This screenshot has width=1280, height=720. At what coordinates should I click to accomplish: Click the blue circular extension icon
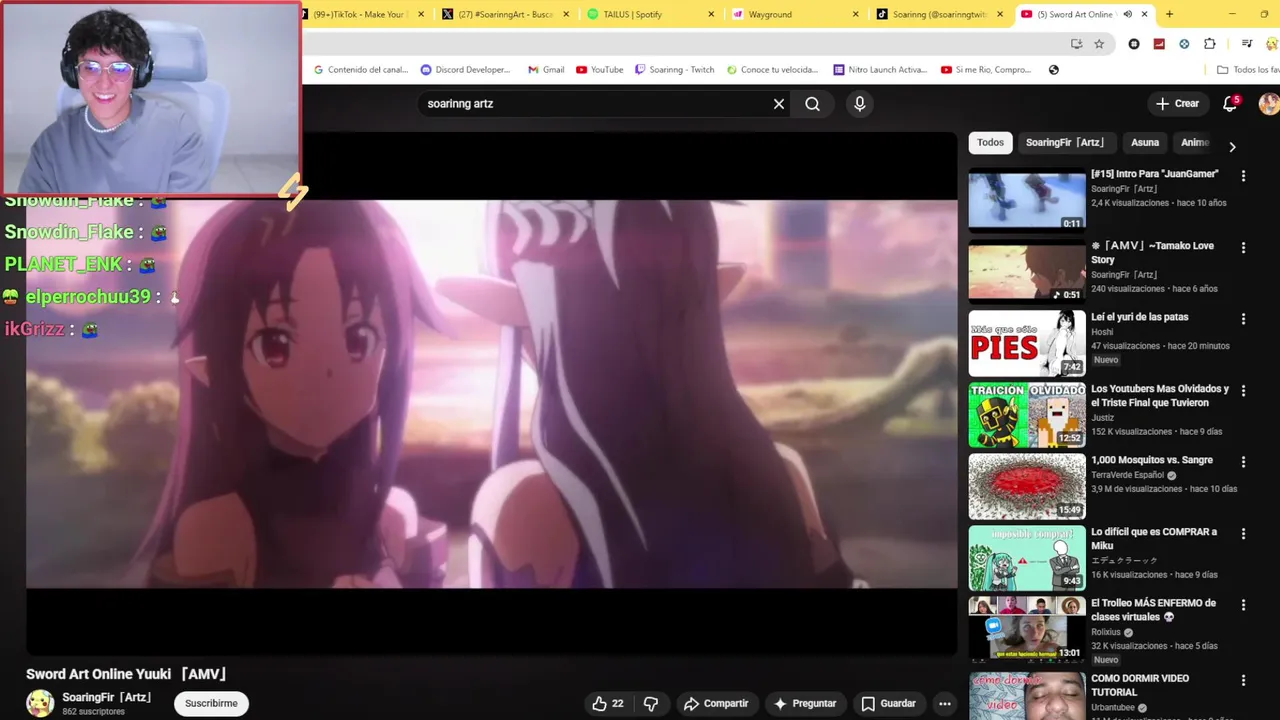[x=1184, y=44]
